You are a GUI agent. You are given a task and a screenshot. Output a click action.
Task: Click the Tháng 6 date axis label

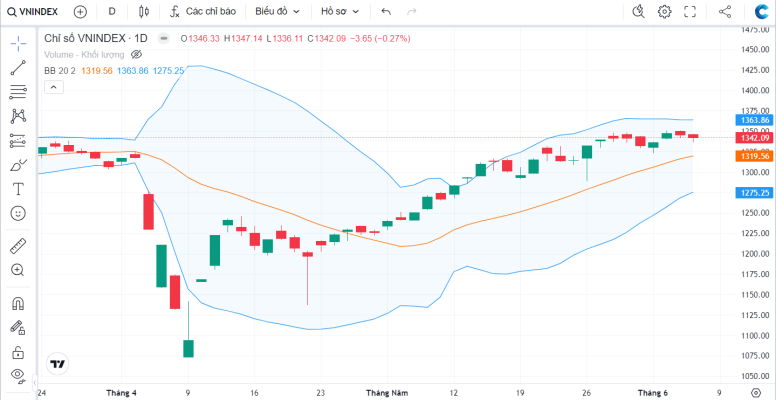tap(652, 393)
